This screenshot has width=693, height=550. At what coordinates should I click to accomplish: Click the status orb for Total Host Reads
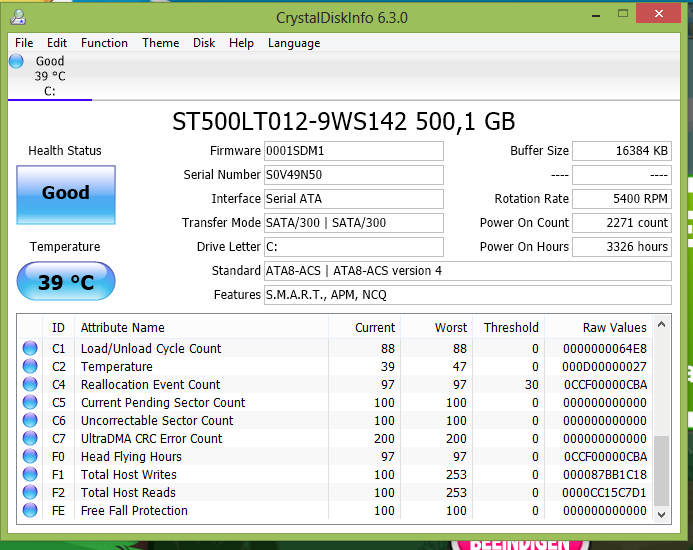[30, 492]
